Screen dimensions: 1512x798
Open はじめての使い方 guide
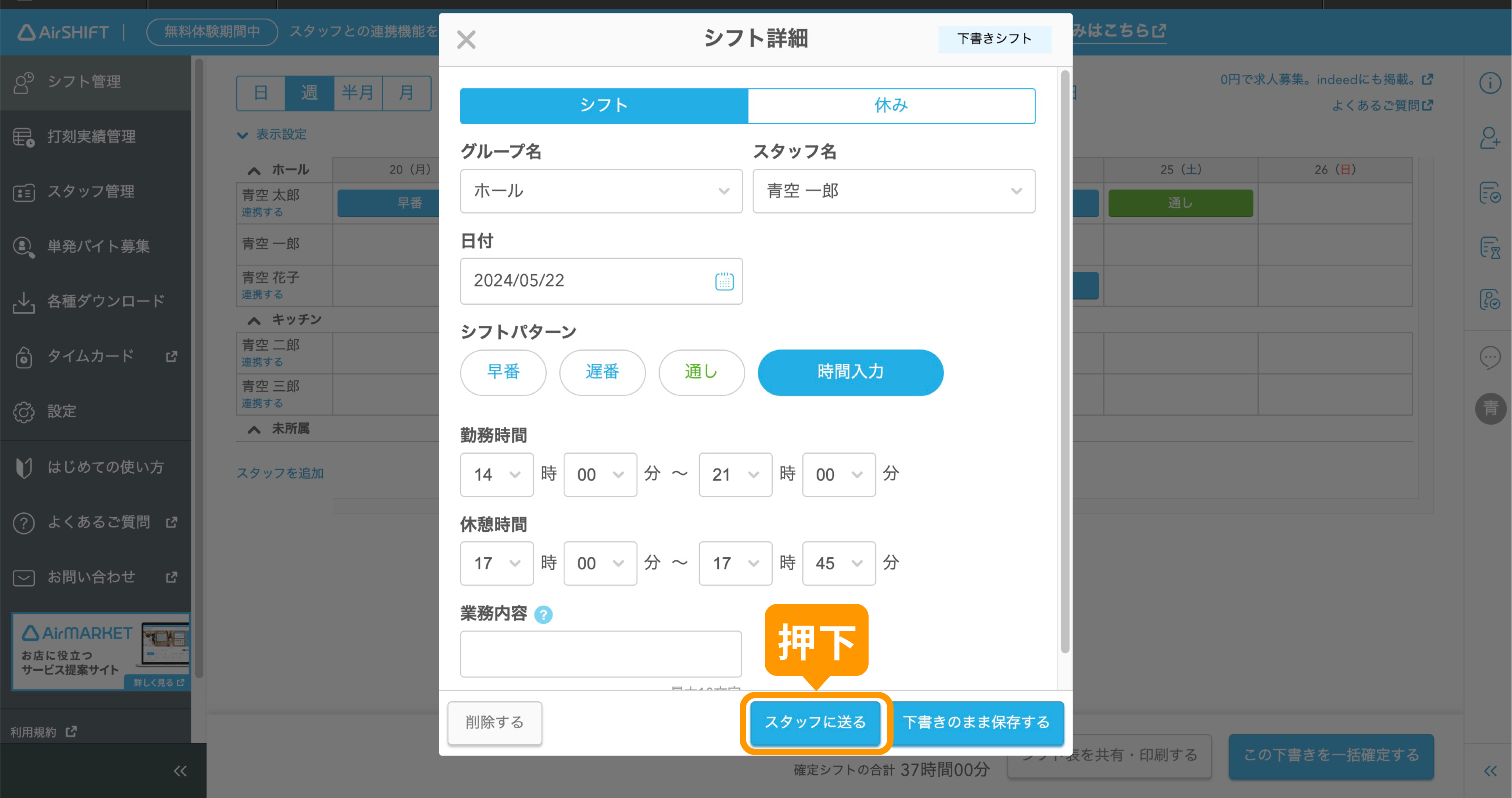(95, 467)
